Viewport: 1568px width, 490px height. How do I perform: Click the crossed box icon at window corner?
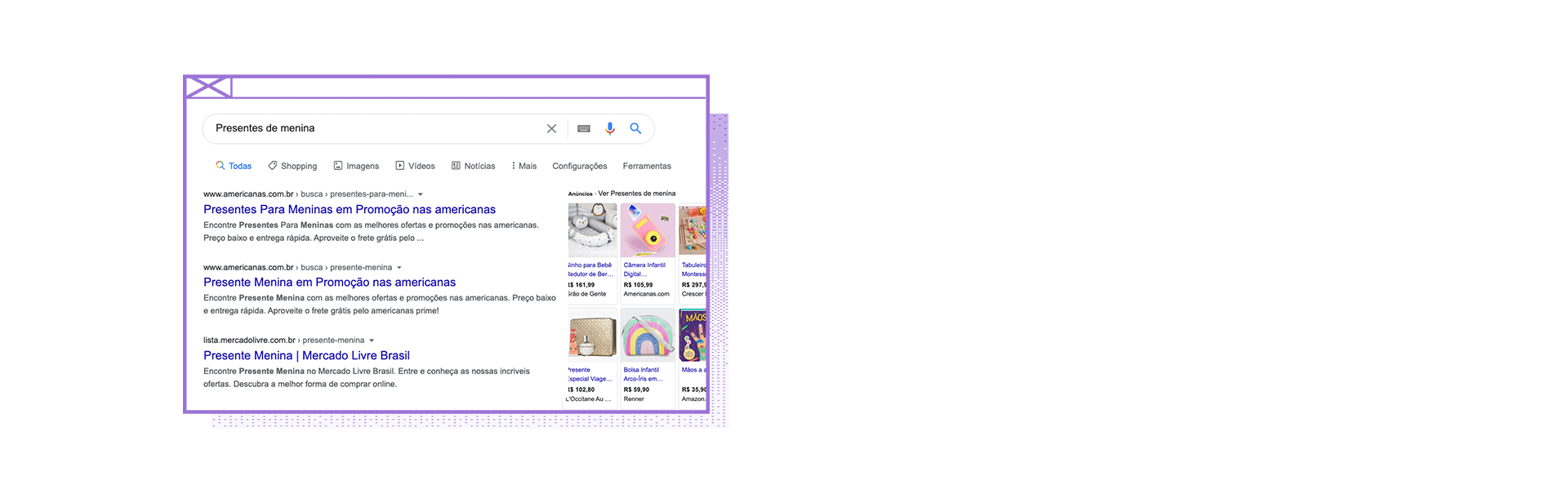(x=208, y=87)
